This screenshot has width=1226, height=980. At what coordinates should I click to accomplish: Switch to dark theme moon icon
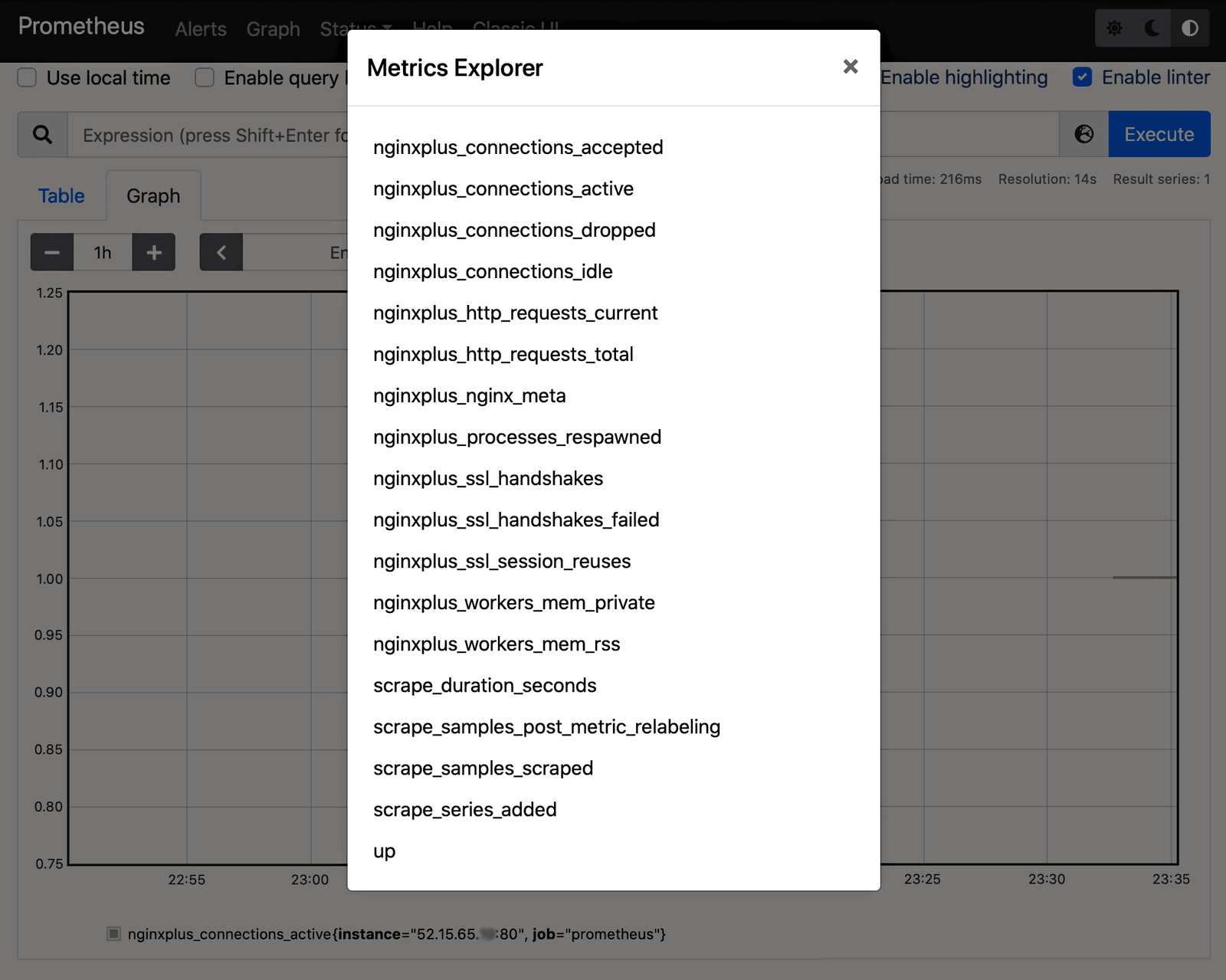coord(1152,28)
